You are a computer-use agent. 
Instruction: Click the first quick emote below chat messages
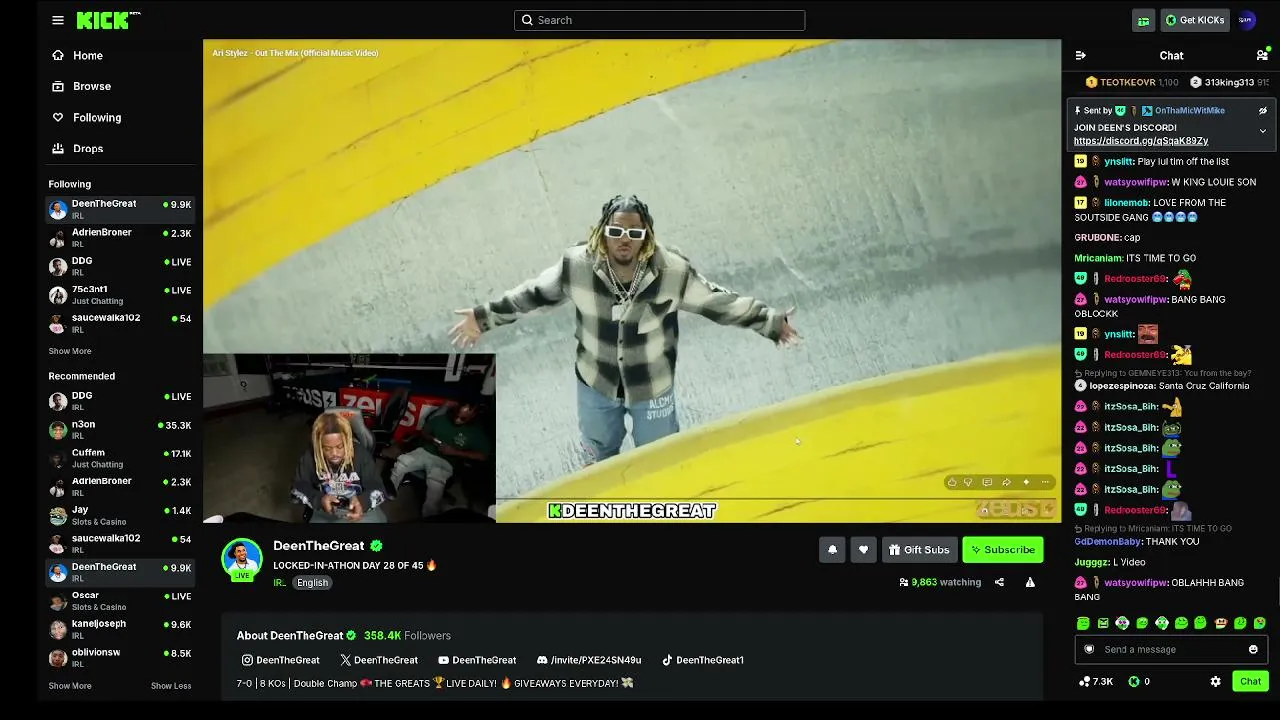1083,623
